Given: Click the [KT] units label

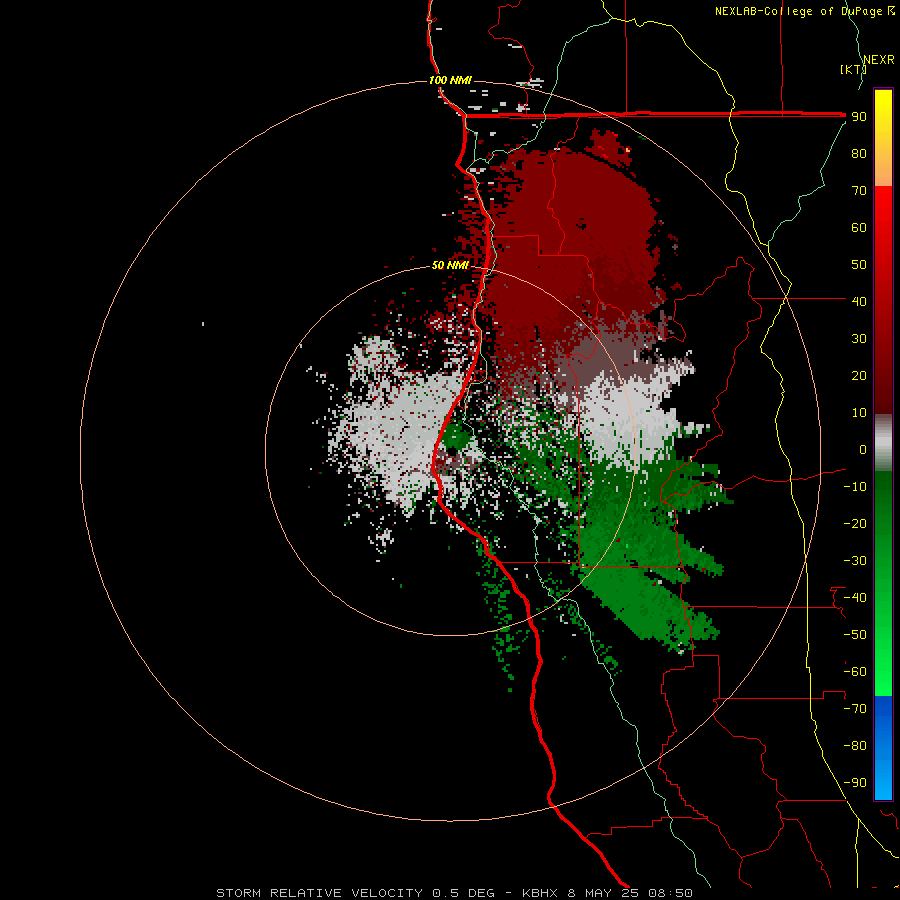Looking at the screenshot, I should pyautogui.click(x=853, y=69).
